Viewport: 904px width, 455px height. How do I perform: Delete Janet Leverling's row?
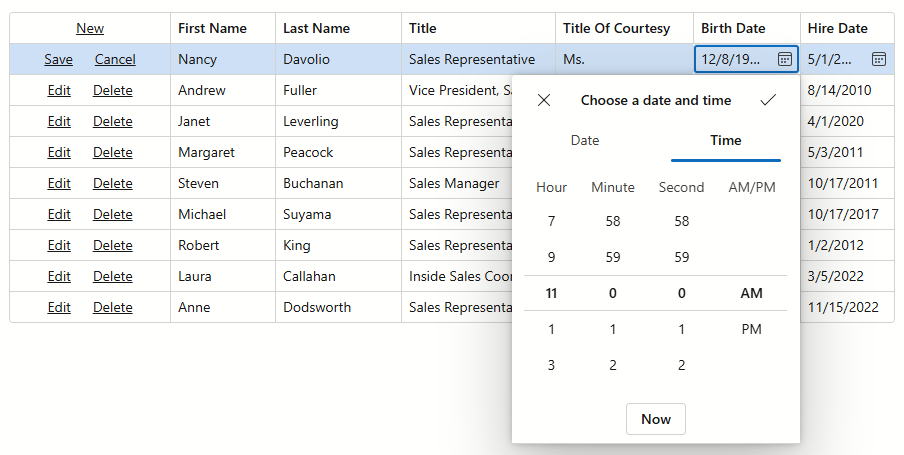112,122
